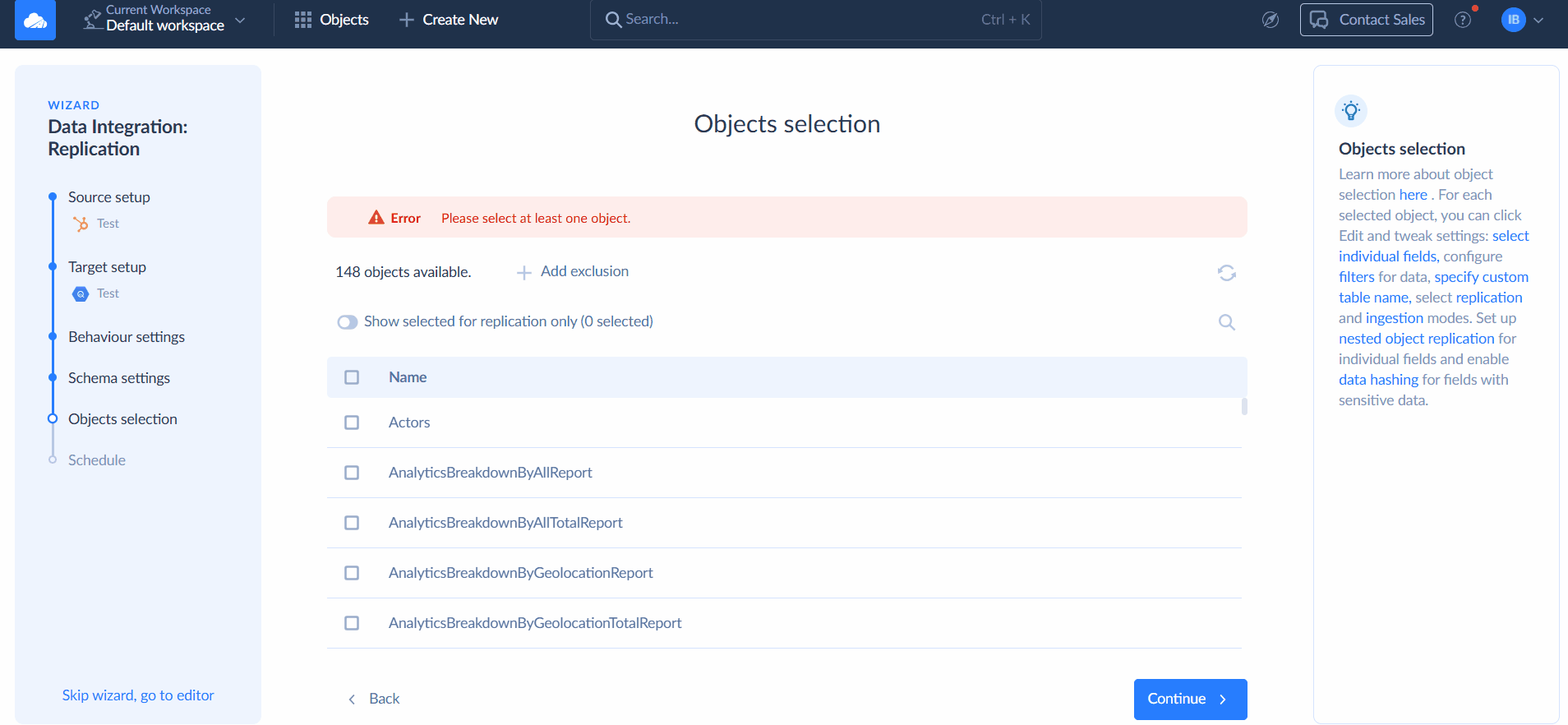Open the 'here' help link

point(1414,195)
